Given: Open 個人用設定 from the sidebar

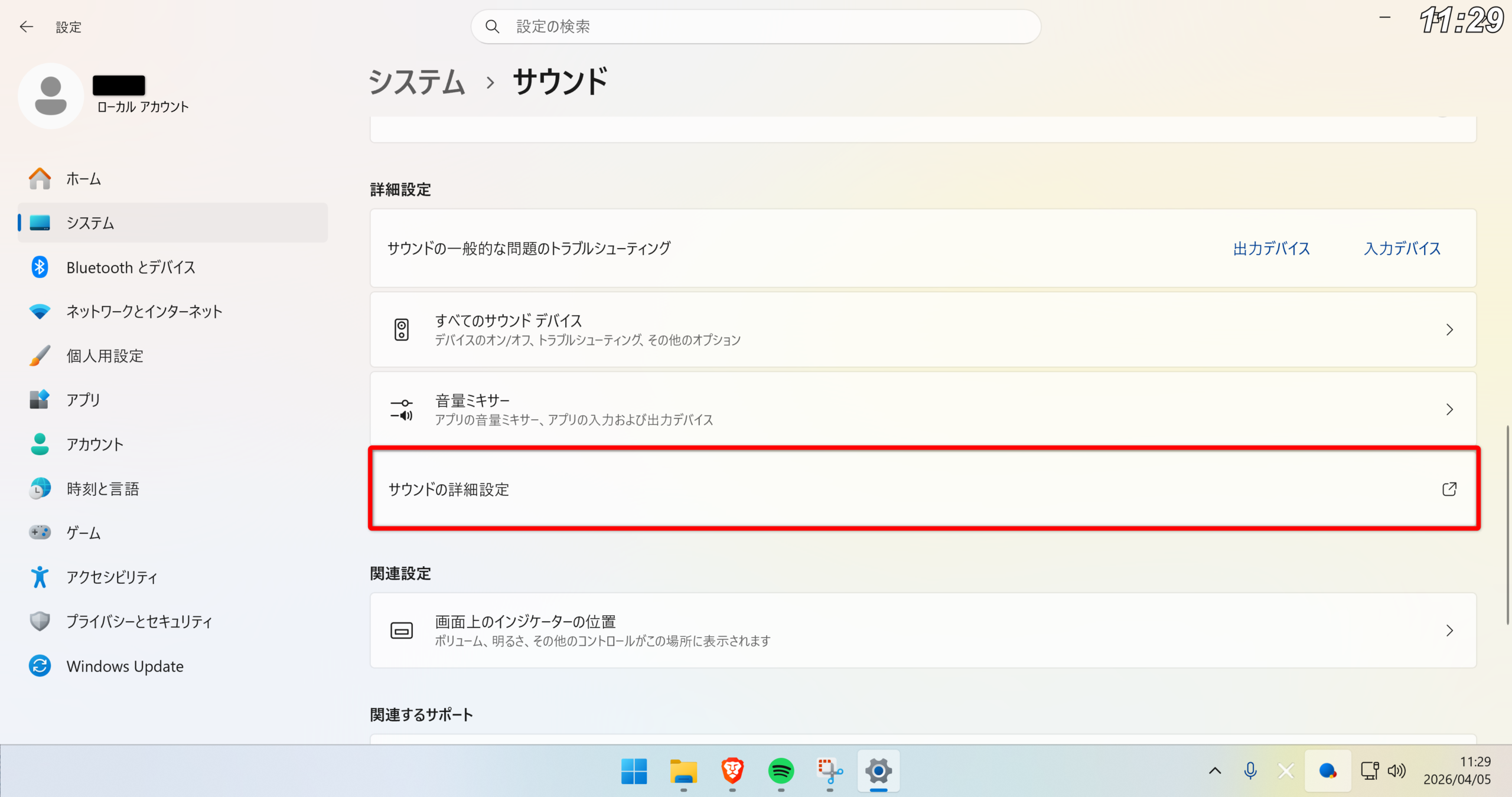Looking at the screenshot, I should [105, 356].
